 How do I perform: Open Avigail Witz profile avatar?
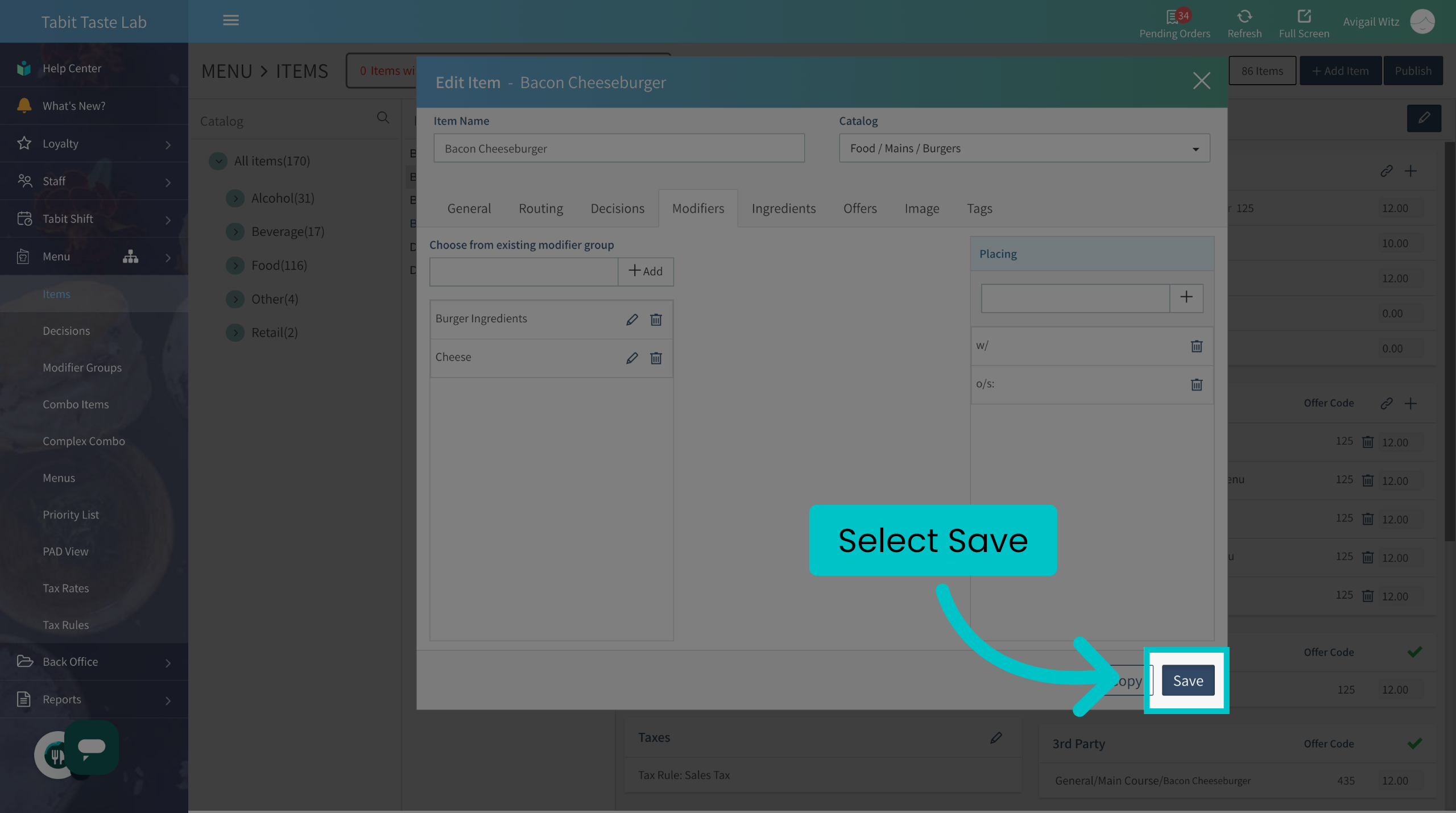pyautogui.click(x=1422, y=22)
